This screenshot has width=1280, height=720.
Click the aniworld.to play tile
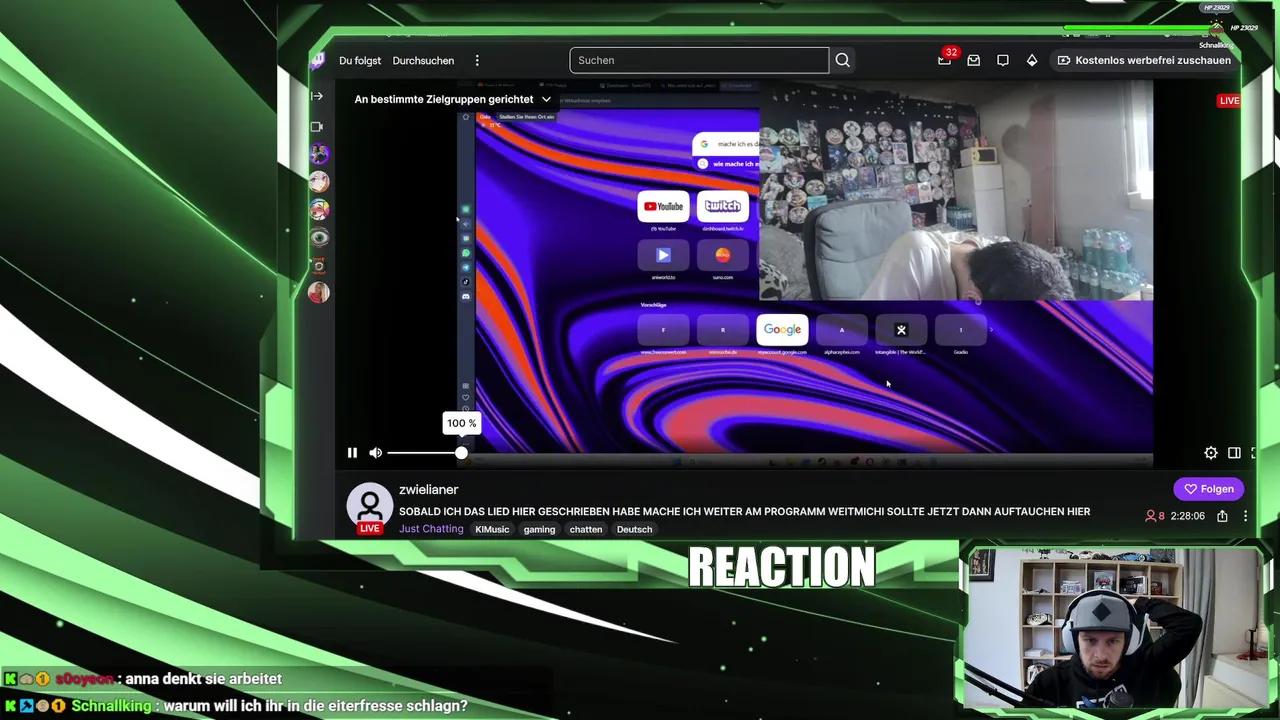[663, 255]
